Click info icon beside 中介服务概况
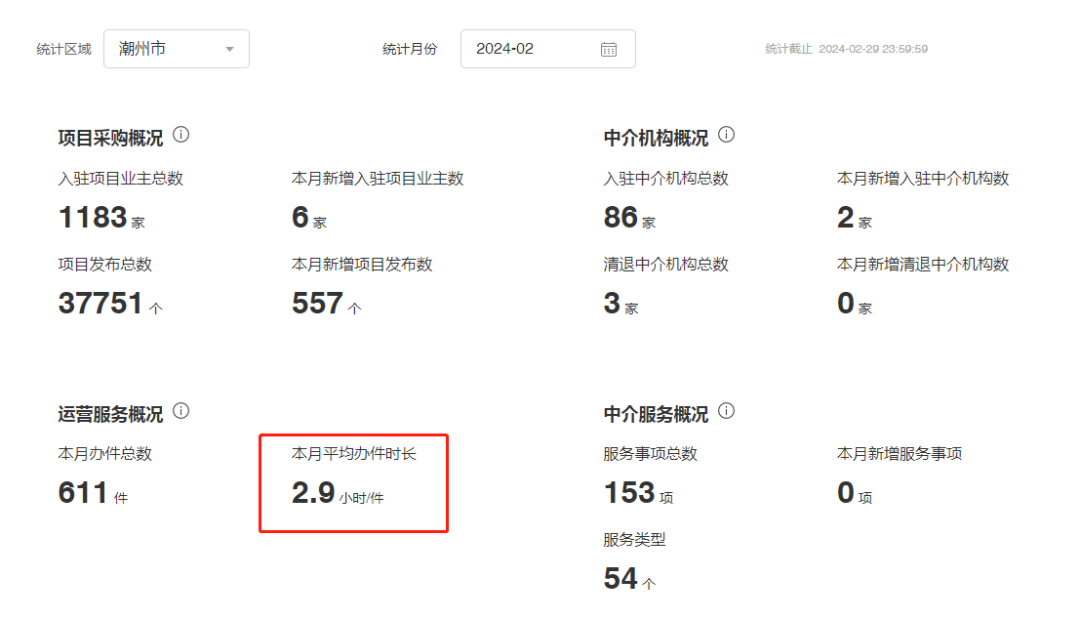The height and width of the screenshot is (620, 1080). 726,411
